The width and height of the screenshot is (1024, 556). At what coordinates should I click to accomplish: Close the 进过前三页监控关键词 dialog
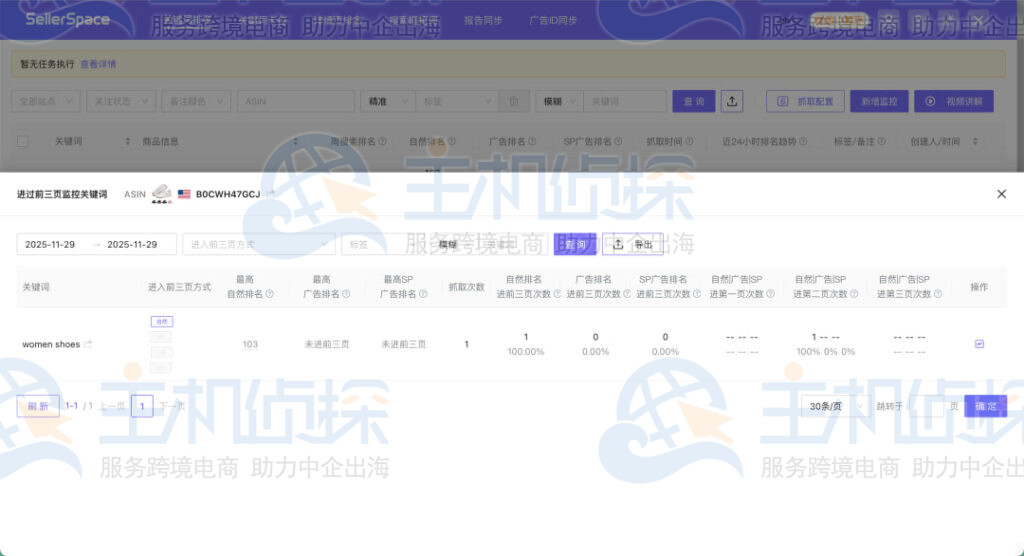[x=1001, y=194]
